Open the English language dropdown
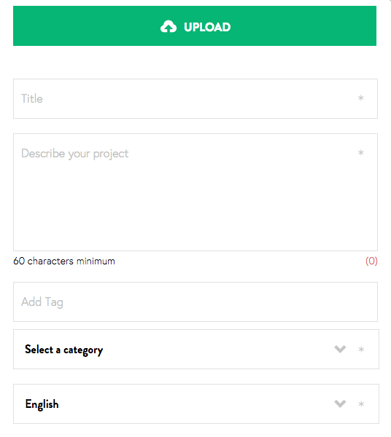Image resolution: width=391 pixels, height=437 pixels. [196, 404]
